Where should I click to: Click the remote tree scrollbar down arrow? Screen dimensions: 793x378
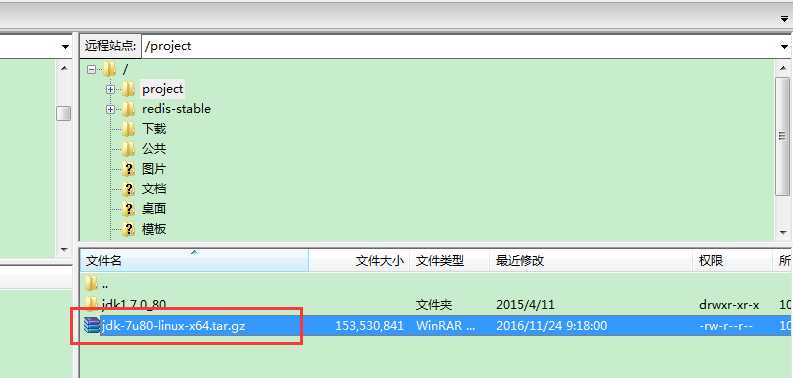[x=782, y=233]
